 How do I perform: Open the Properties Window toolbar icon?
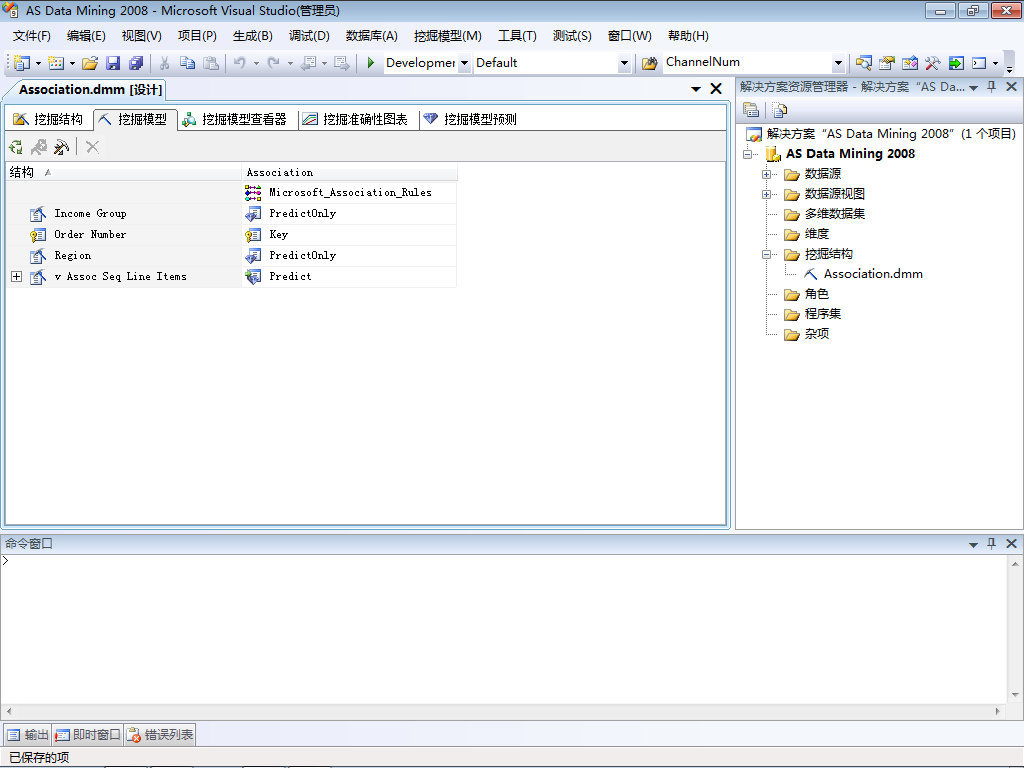pyautogui.click(x=886, y=63)
